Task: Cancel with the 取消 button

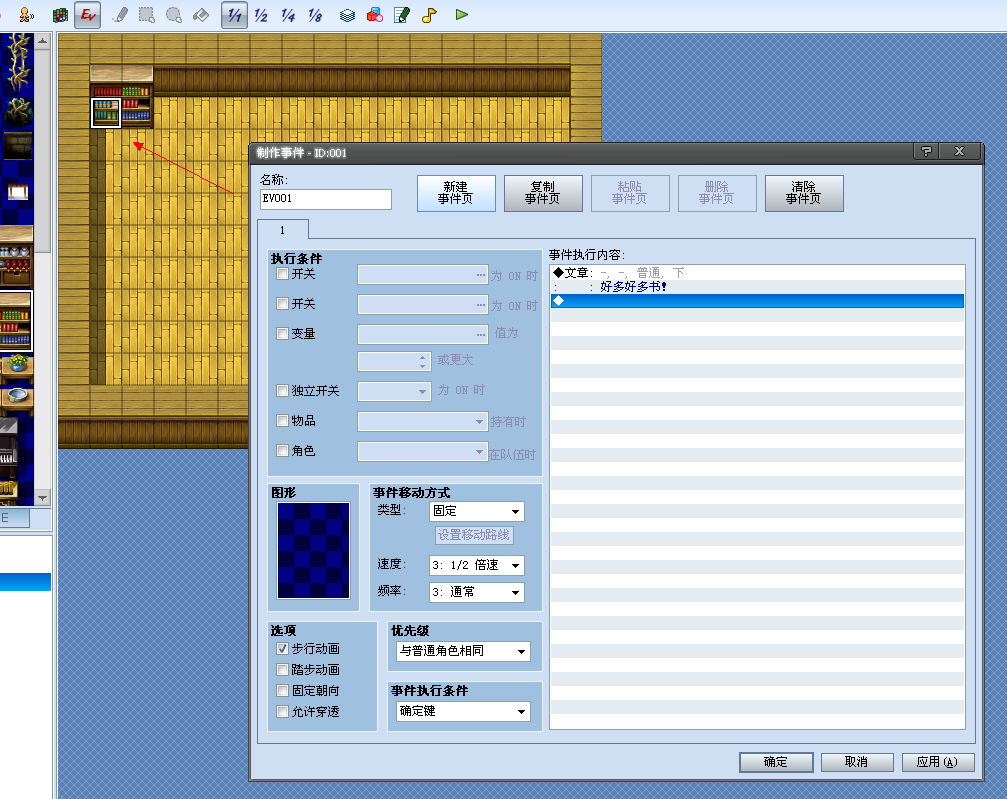Action: pyautogui.click(x=857, y=762)
